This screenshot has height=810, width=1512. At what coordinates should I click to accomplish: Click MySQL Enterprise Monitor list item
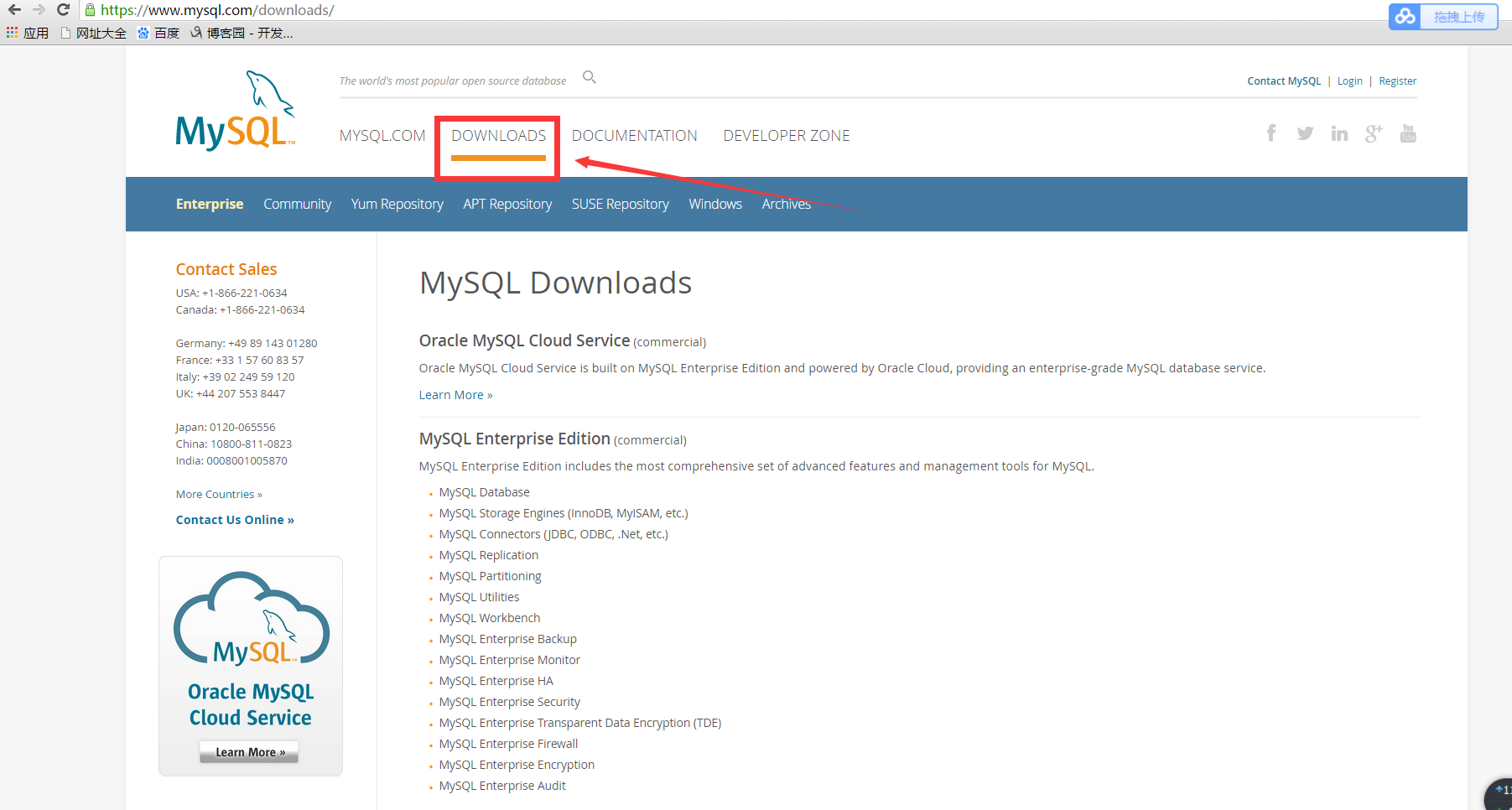510,660
